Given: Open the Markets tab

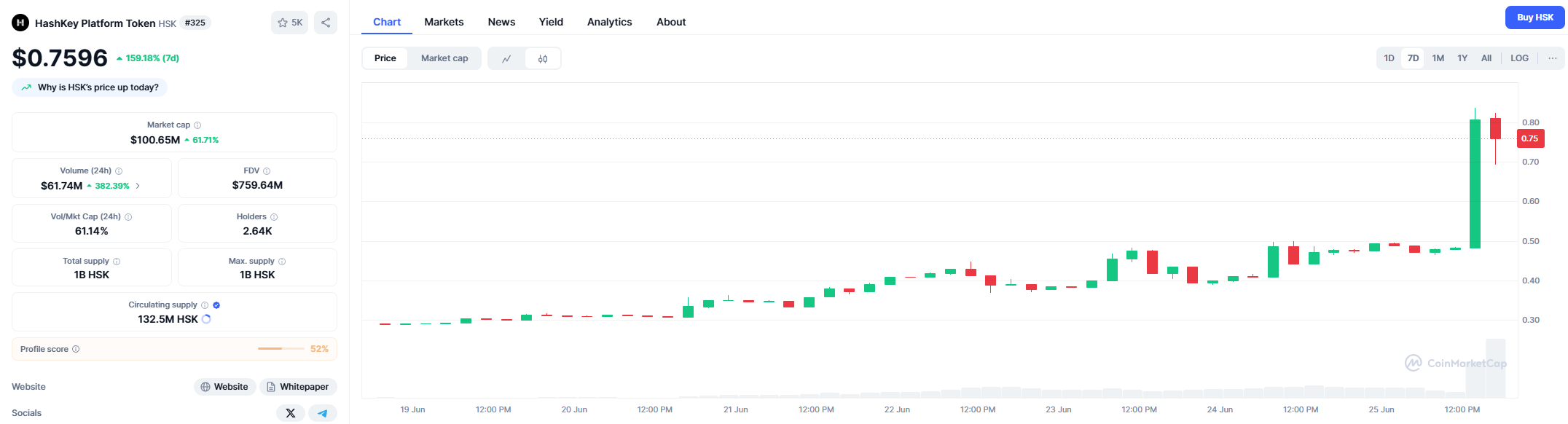Looking at the screenshot, I should tap(444, 22).
